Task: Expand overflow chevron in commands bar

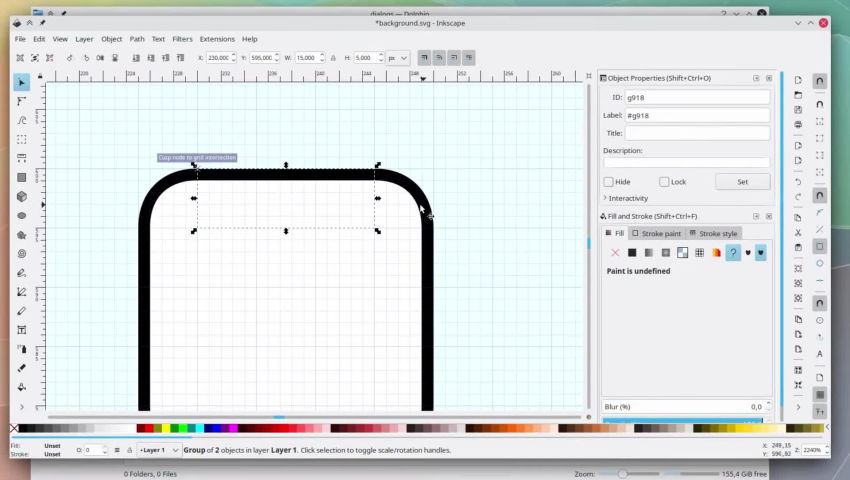Action: [x=798, y=407]
